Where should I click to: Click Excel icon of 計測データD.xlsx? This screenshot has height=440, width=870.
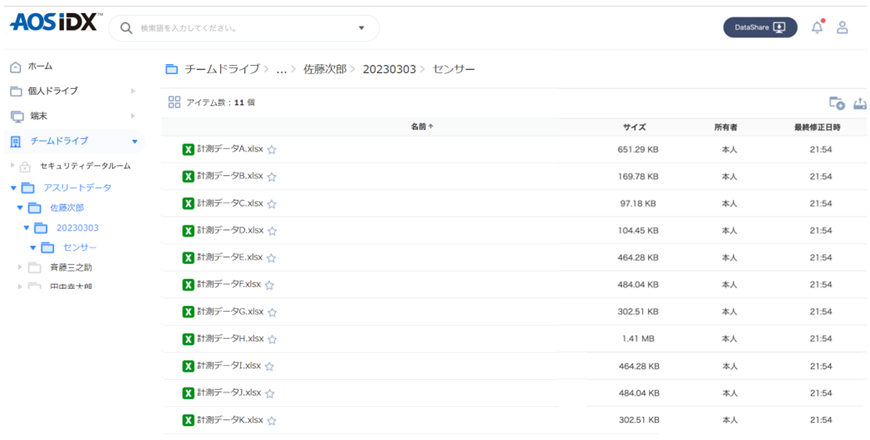coord(188,231)
